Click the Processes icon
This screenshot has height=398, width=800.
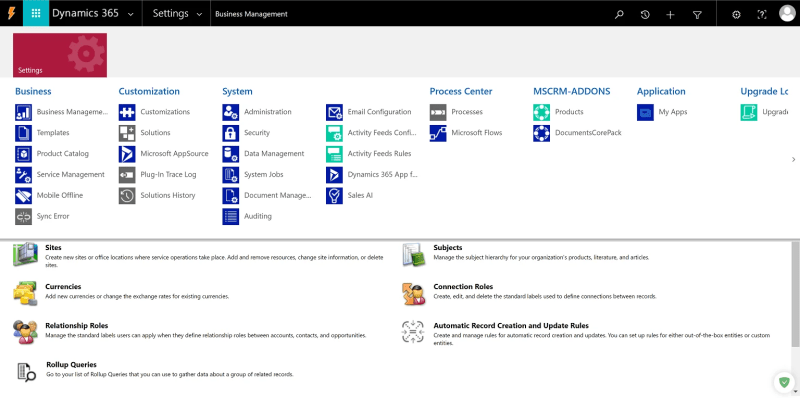tap(438, 112)
